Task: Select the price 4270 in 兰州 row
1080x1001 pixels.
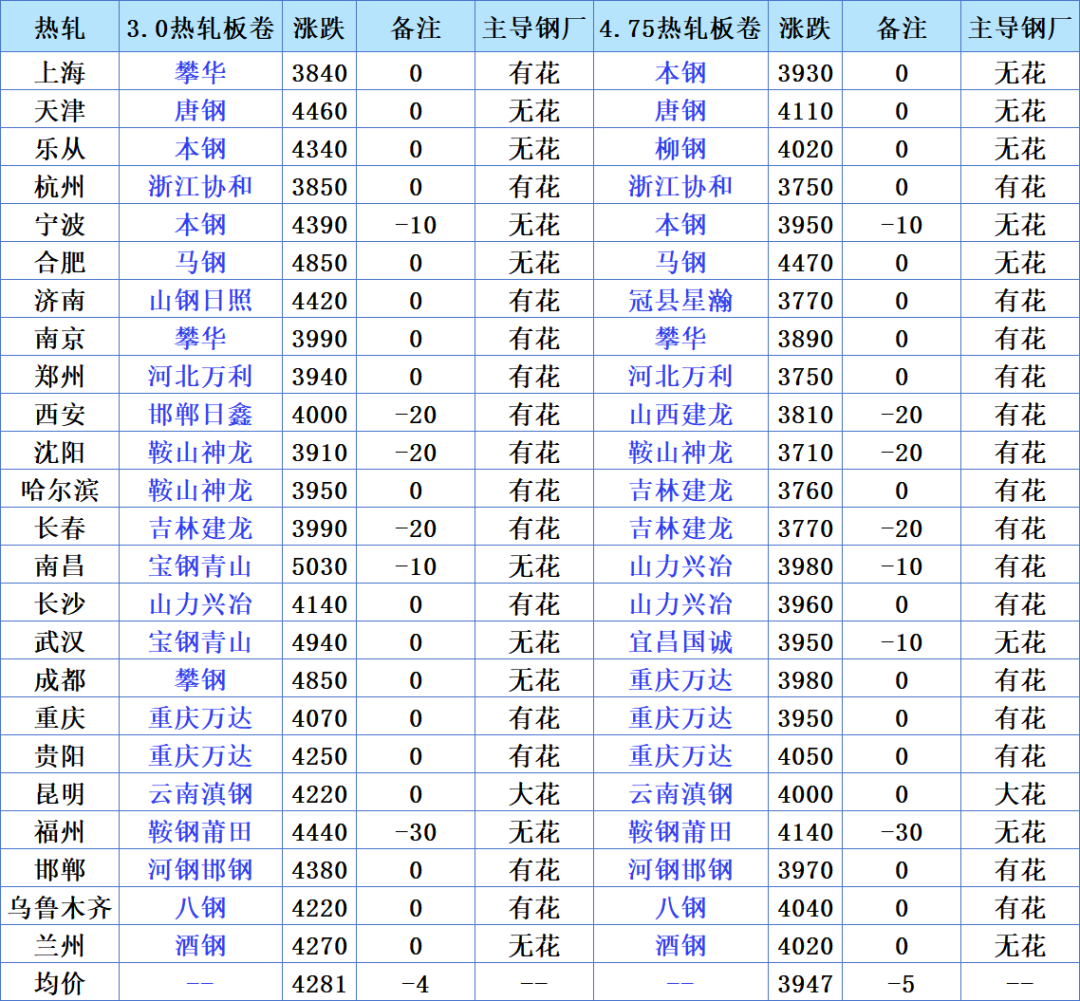Action: [319, 945]
